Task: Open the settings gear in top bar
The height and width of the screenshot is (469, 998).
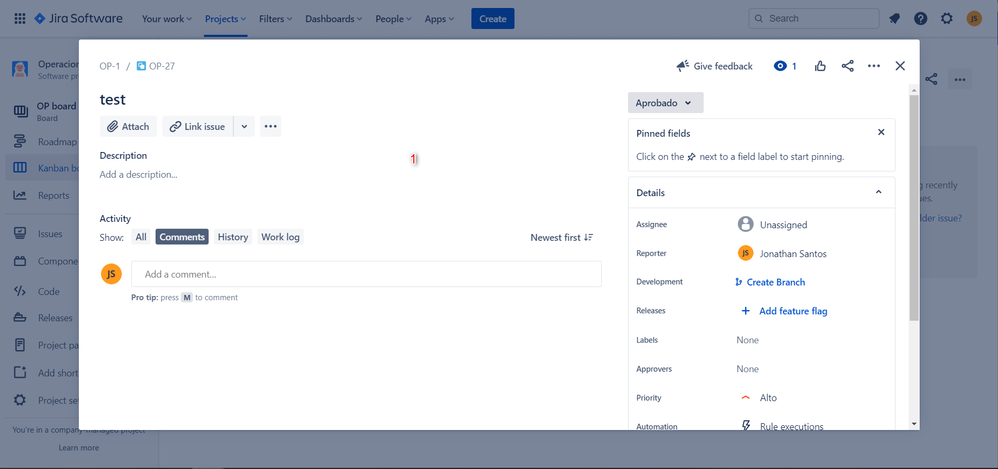Action: click(947, 18)
